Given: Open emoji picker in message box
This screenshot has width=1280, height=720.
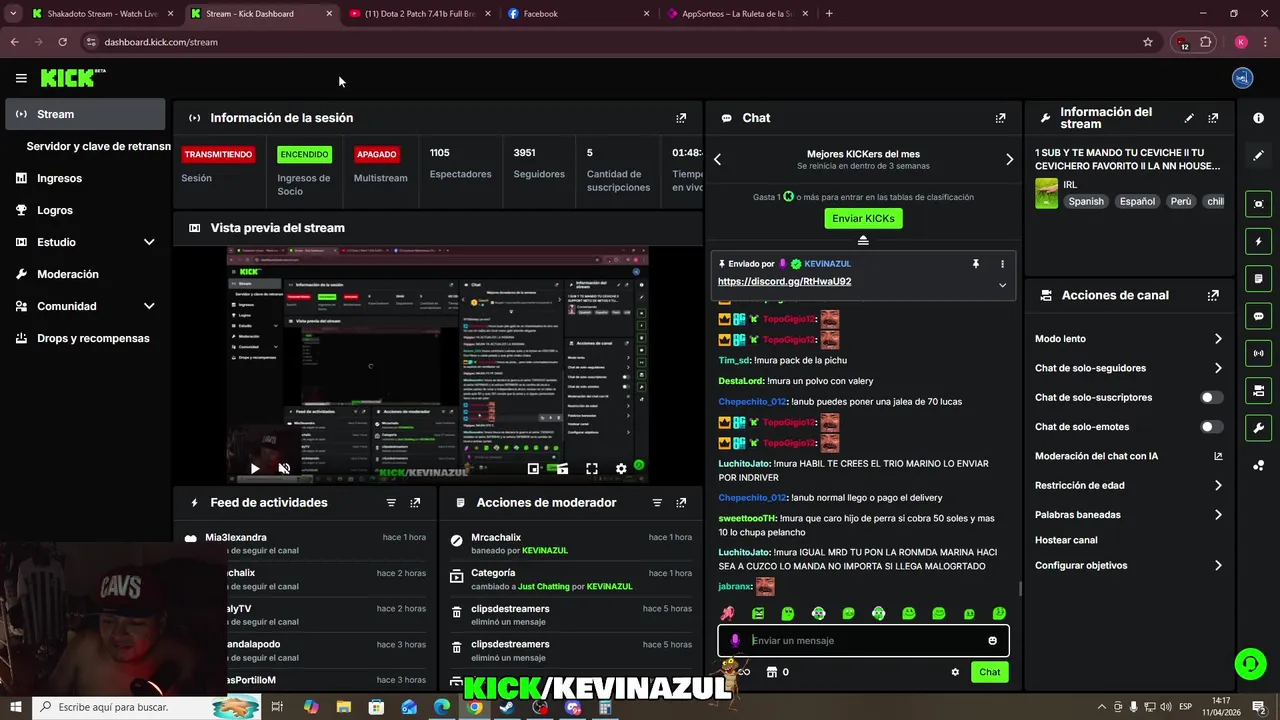Looking at the screenshot, I should tap(993, 641).
